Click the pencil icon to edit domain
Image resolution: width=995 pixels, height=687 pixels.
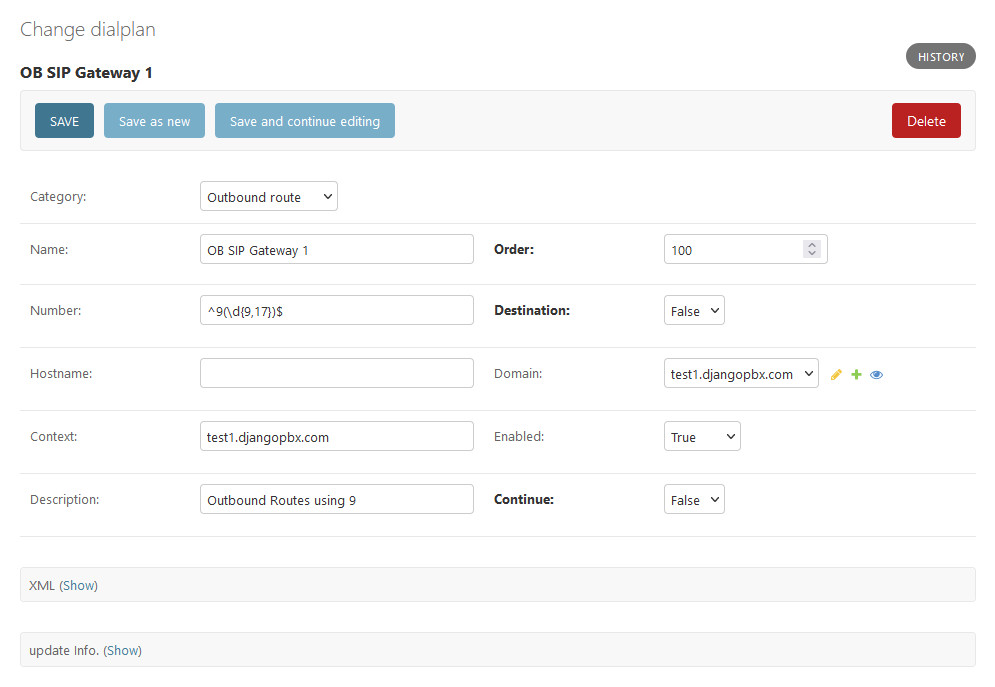(837, 375)
